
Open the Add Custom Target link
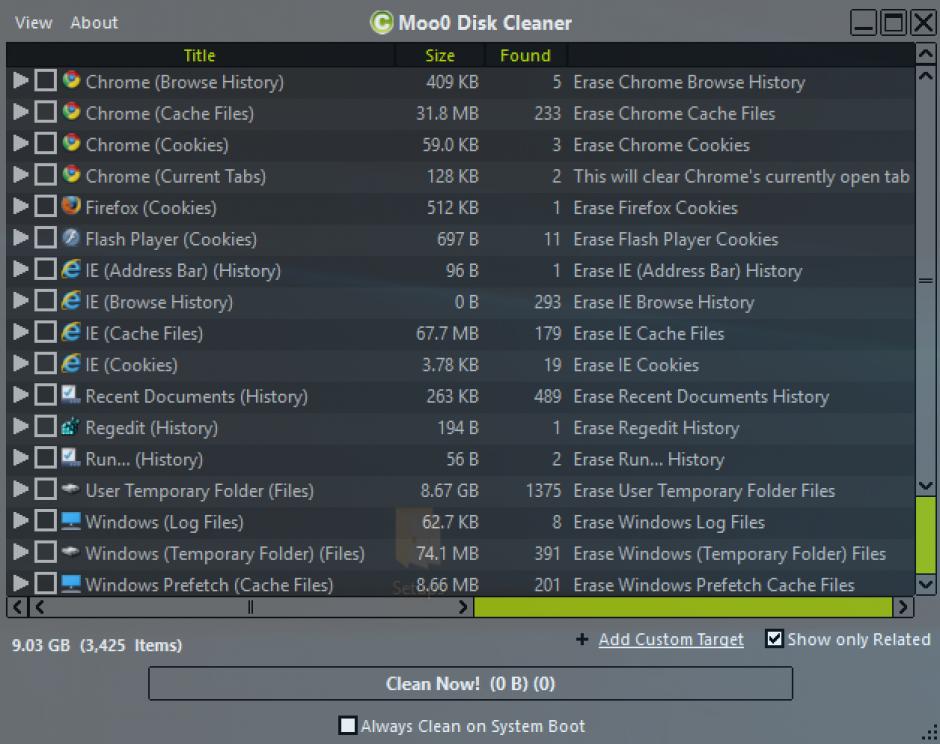coord(671,639)
